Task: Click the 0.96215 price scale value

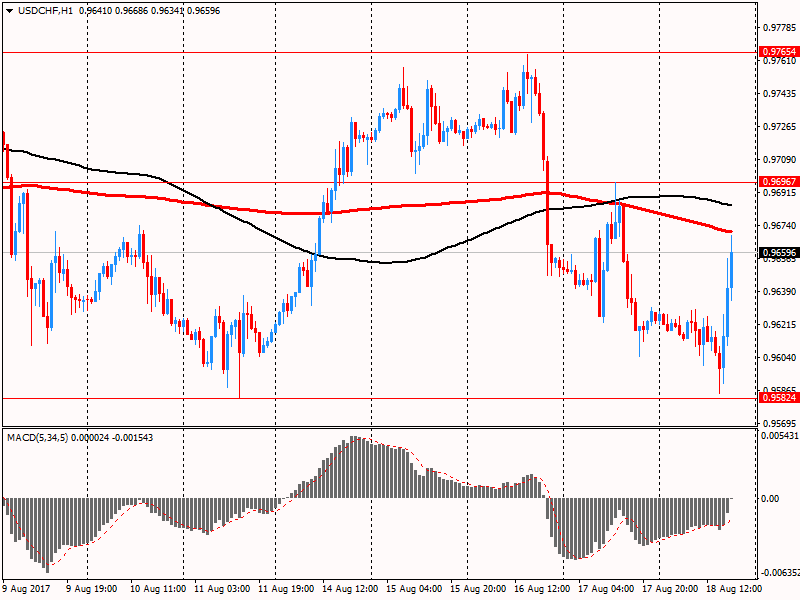Action: click(779, 324)
